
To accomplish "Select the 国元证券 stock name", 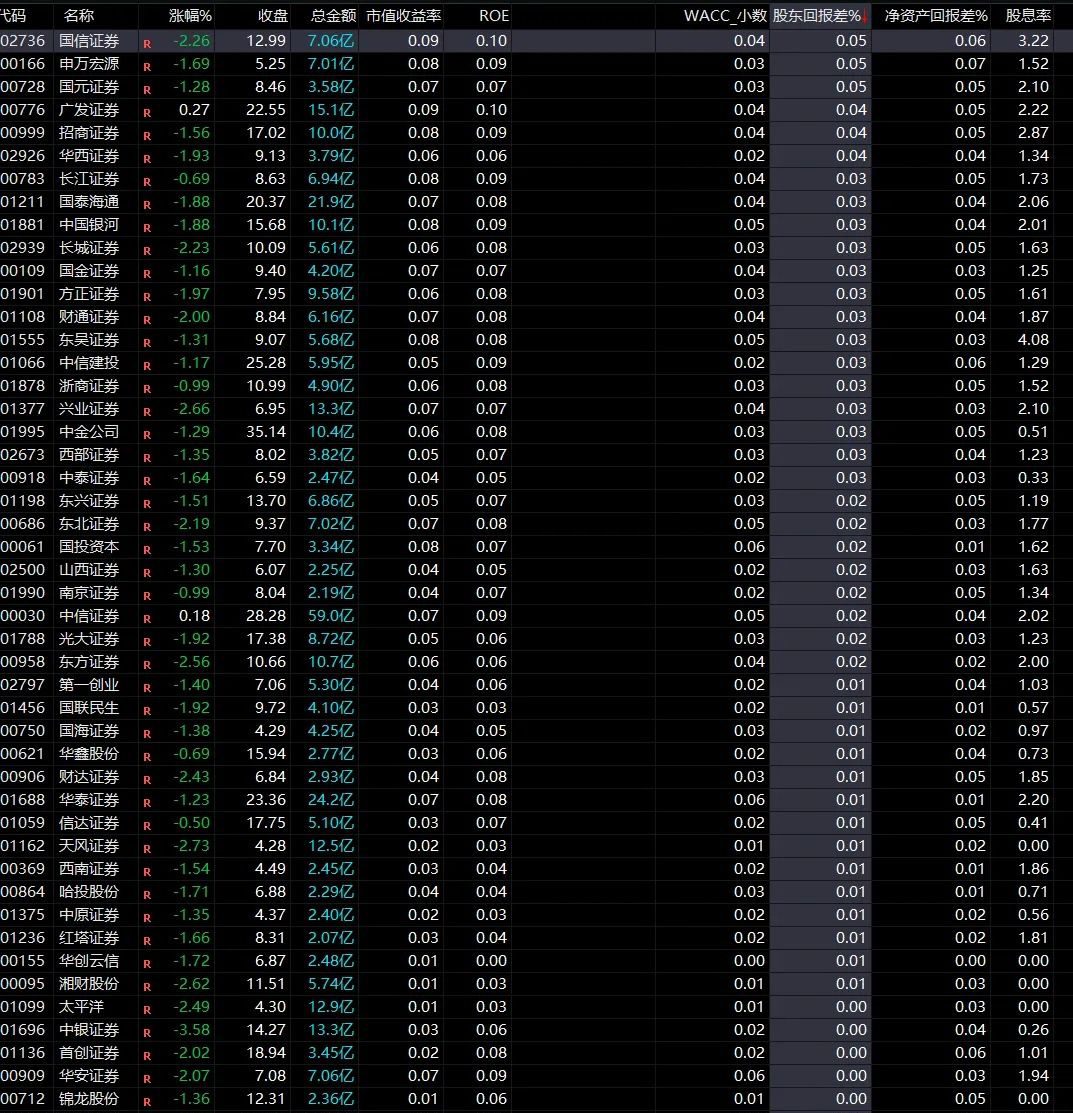I will (89, 87).
